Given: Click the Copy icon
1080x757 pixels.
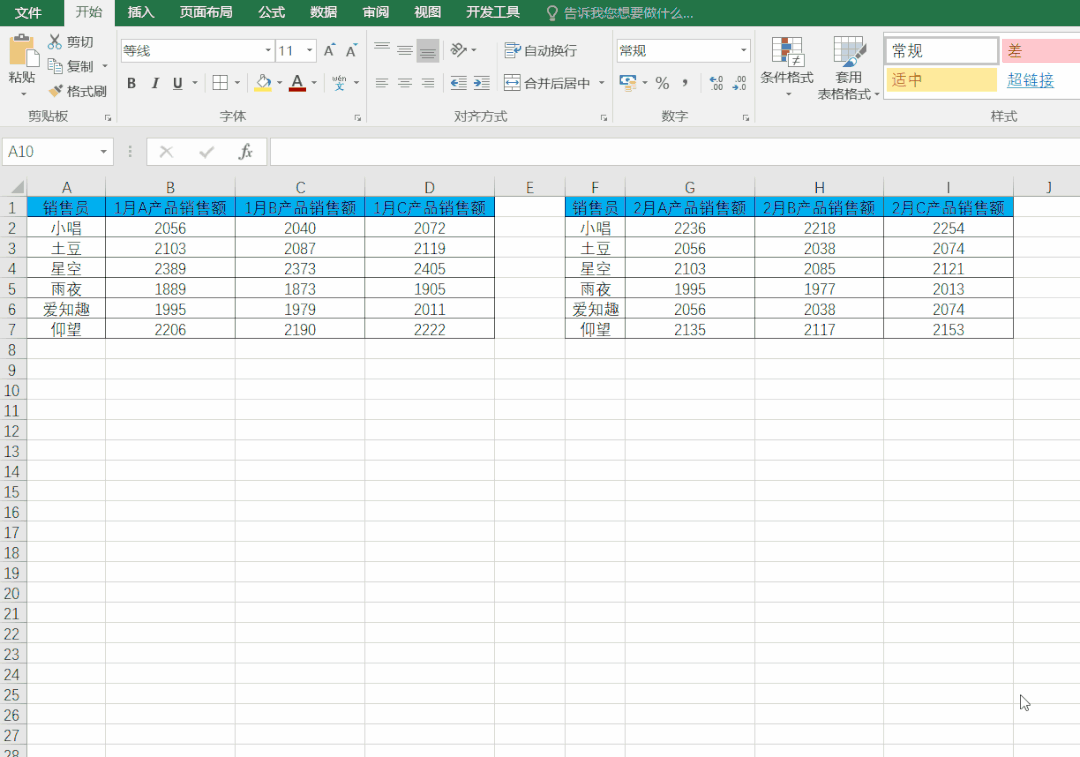Looking at the screenshot, I should [x=55, y=66].
